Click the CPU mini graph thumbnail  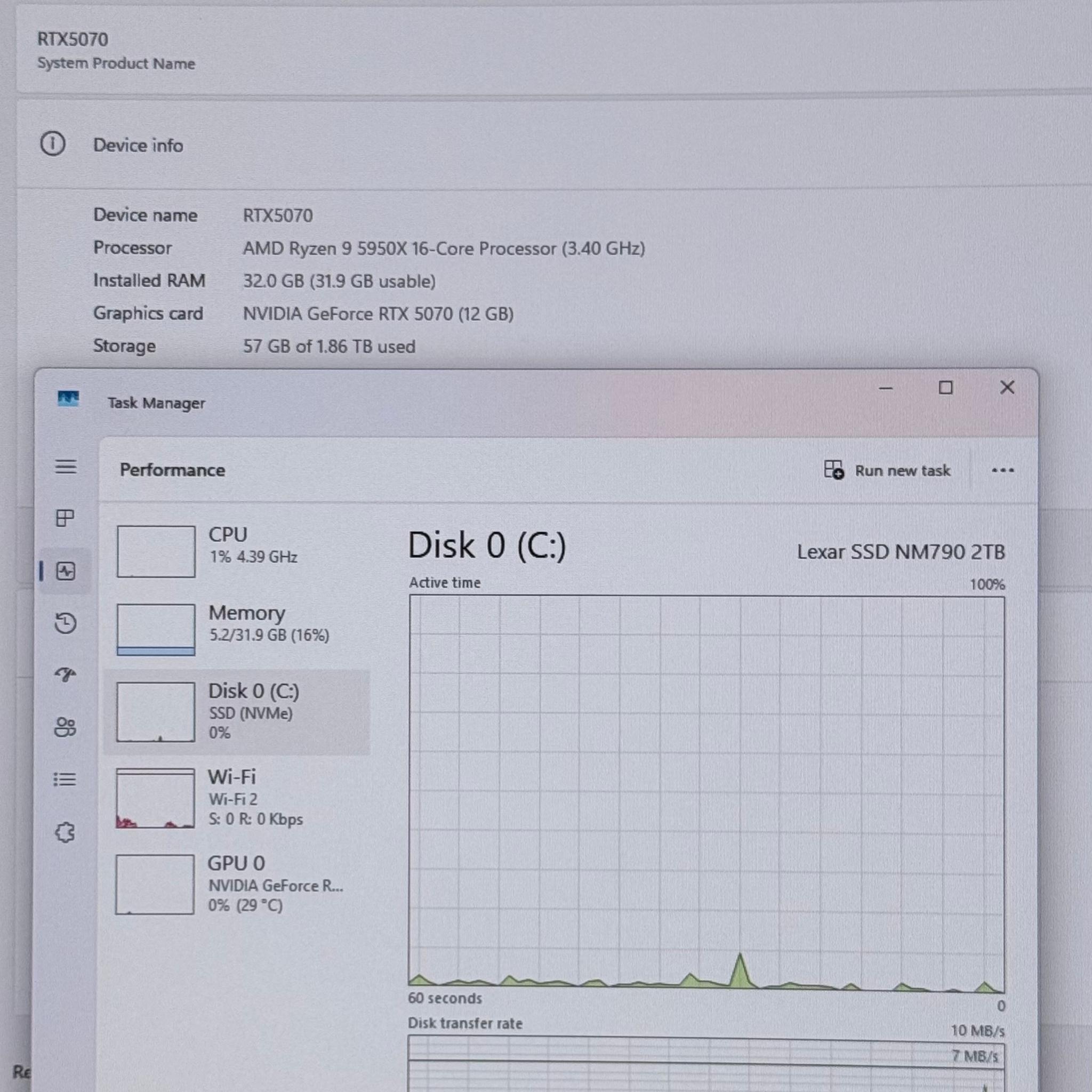(156, 552)
